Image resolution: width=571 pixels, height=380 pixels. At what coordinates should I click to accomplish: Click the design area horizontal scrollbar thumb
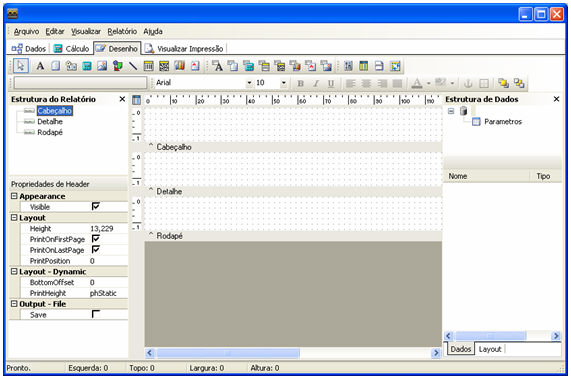coord(228,353)
